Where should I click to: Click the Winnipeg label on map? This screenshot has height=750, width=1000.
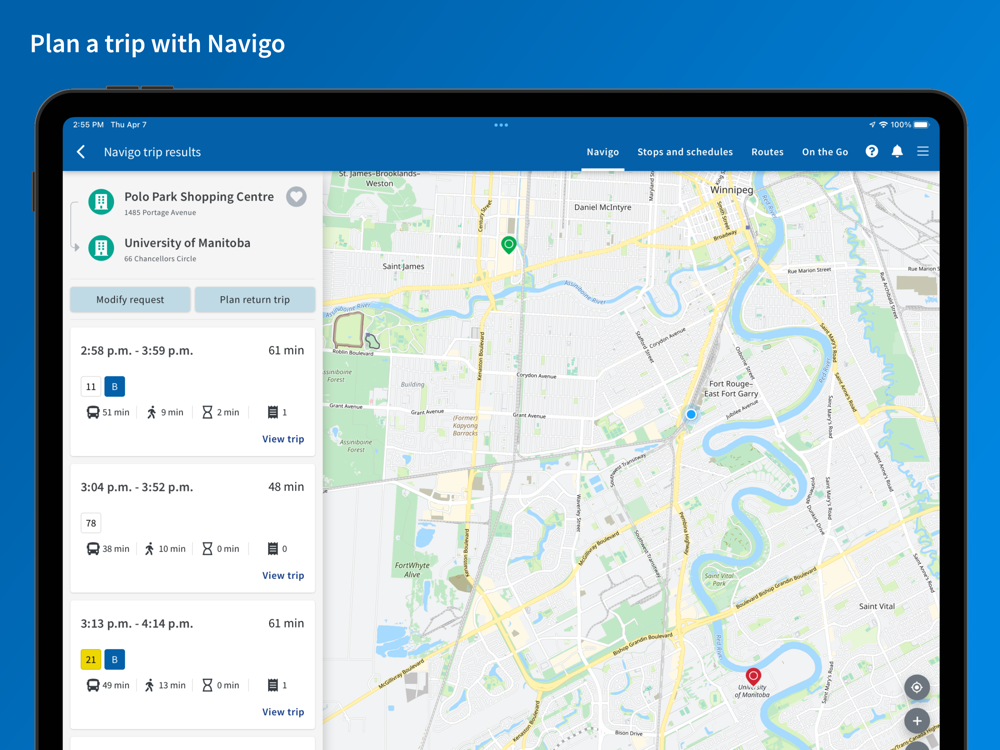pos(732,190)
